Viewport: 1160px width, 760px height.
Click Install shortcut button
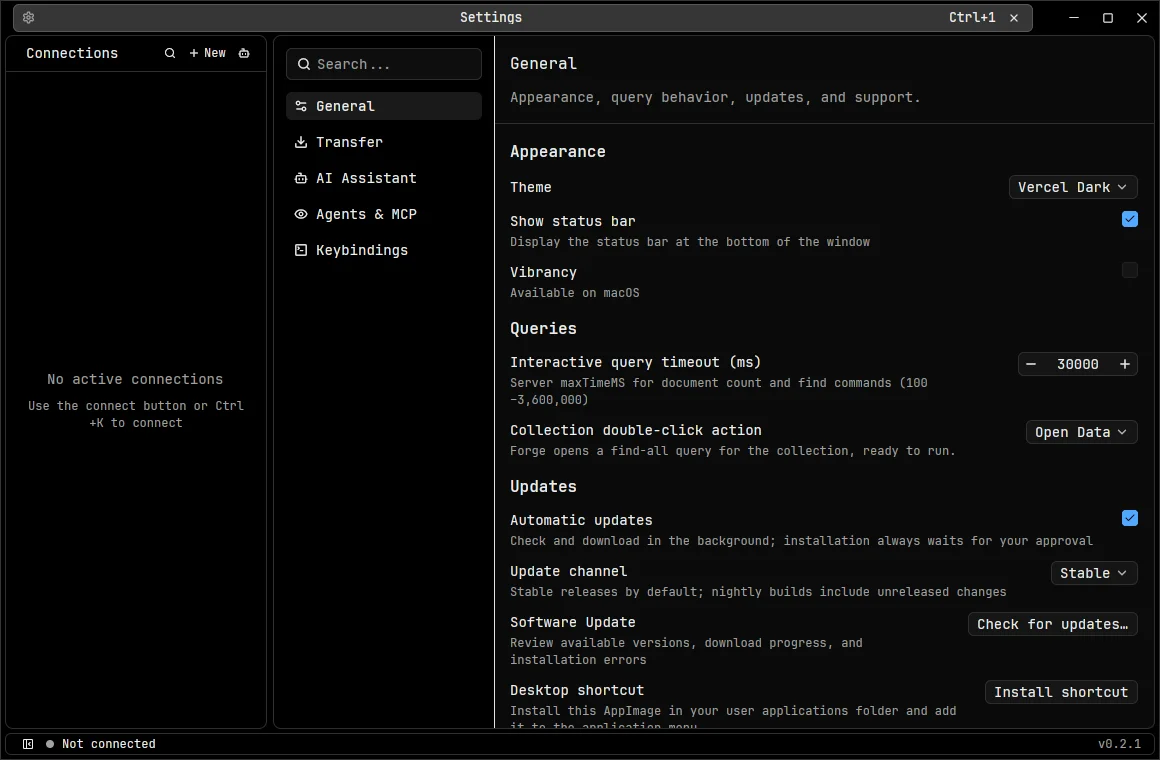click(x=1061, y=693)
